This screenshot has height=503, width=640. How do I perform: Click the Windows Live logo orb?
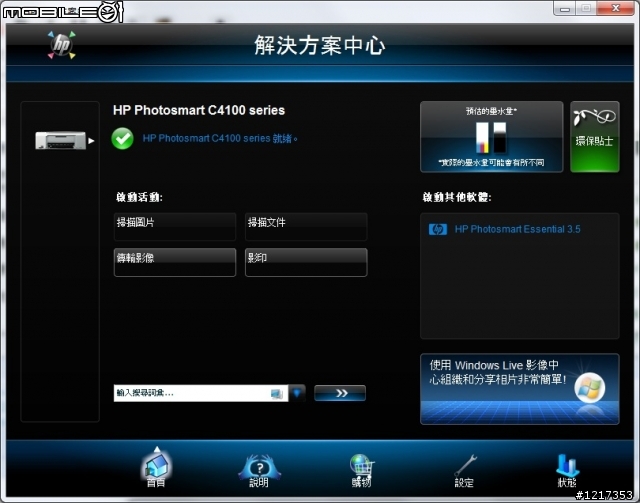coord(589,387)
